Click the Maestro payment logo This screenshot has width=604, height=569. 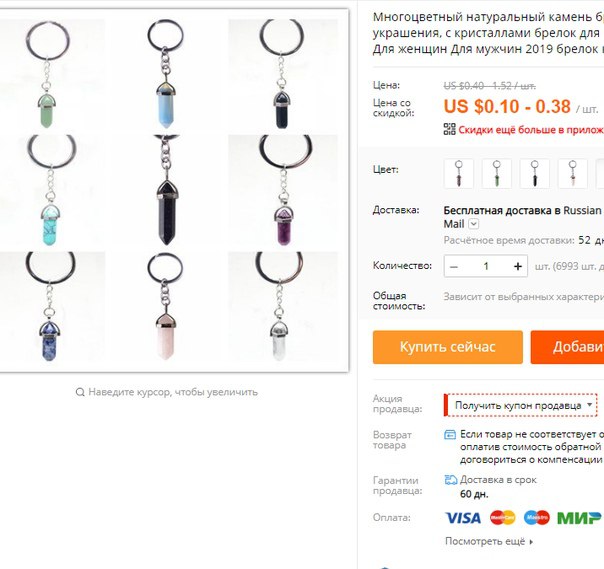pos(536,517)
